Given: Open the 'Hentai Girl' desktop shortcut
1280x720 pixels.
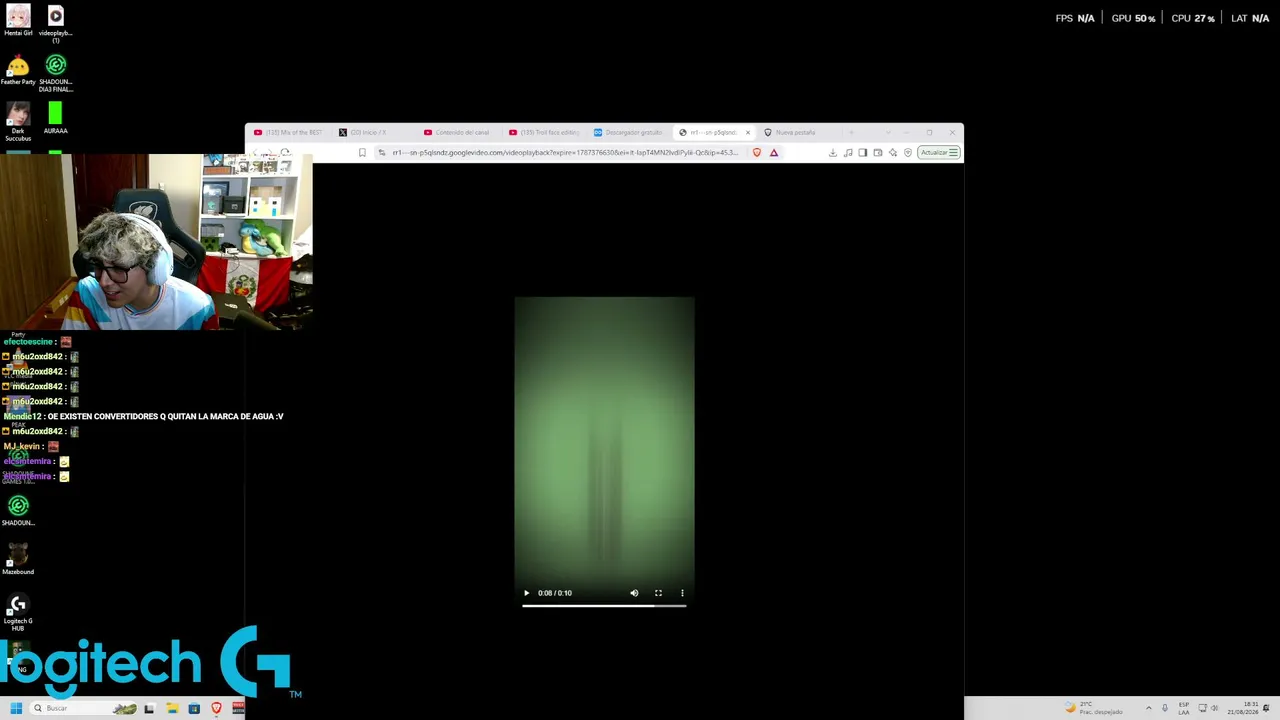Looking at the screenshot, I should pos(18,21).
